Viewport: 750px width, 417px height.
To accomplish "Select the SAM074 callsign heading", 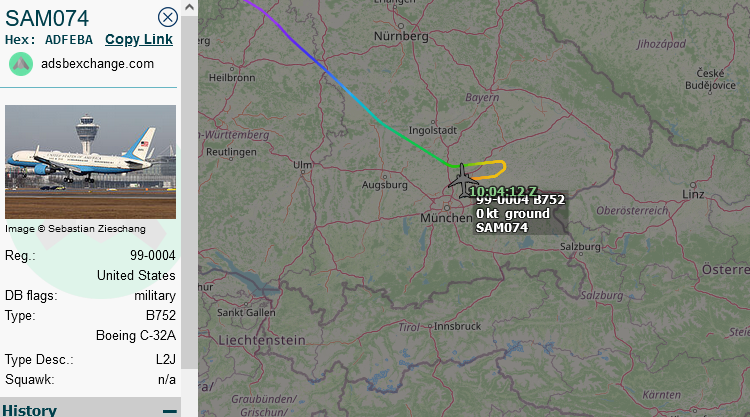I will tap(47, 19).
